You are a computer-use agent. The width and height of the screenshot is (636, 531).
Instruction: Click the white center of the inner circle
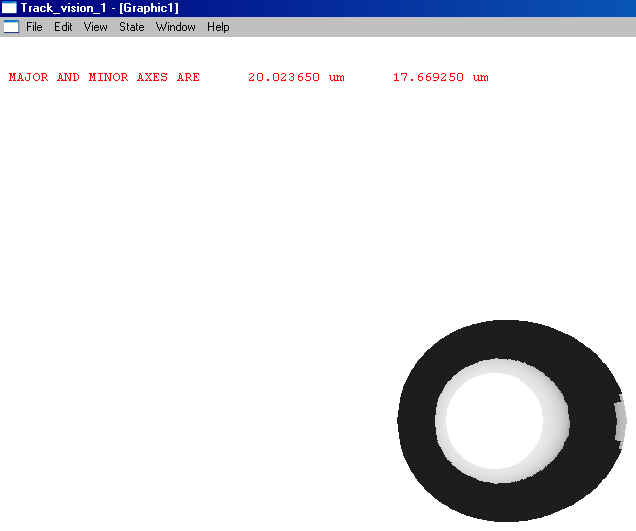pyautogui.click(x=493, y=425)
